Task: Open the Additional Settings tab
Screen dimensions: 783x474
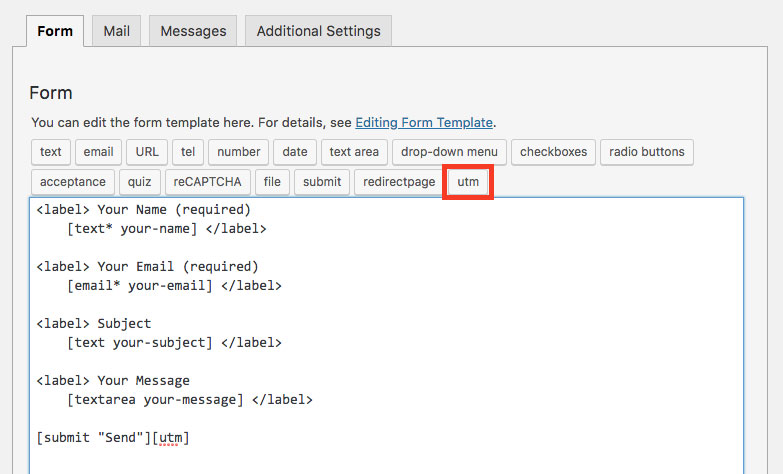Action: click(319, 31)
